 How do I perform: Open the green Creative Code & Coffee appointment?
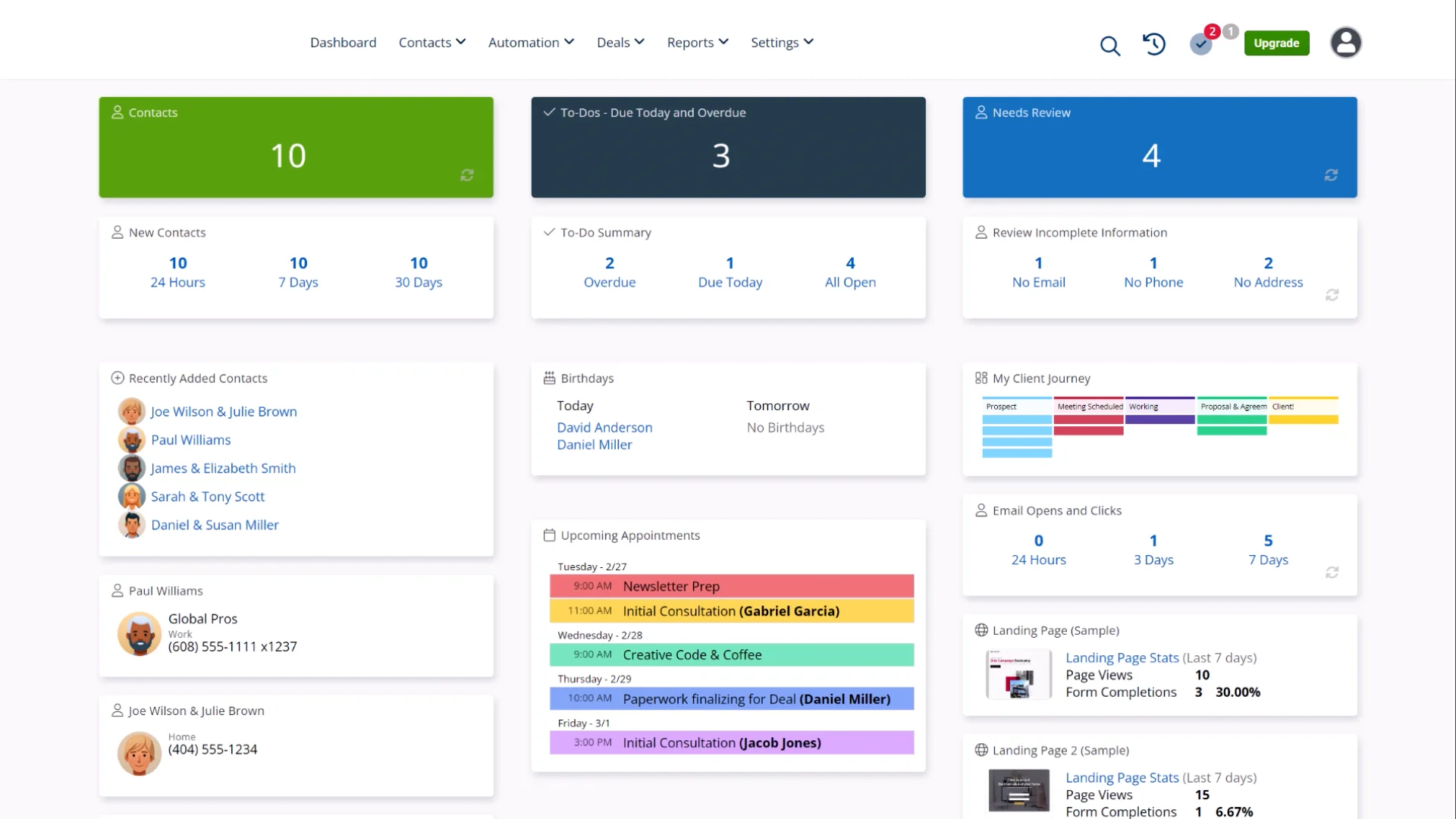tap(732, 654)
